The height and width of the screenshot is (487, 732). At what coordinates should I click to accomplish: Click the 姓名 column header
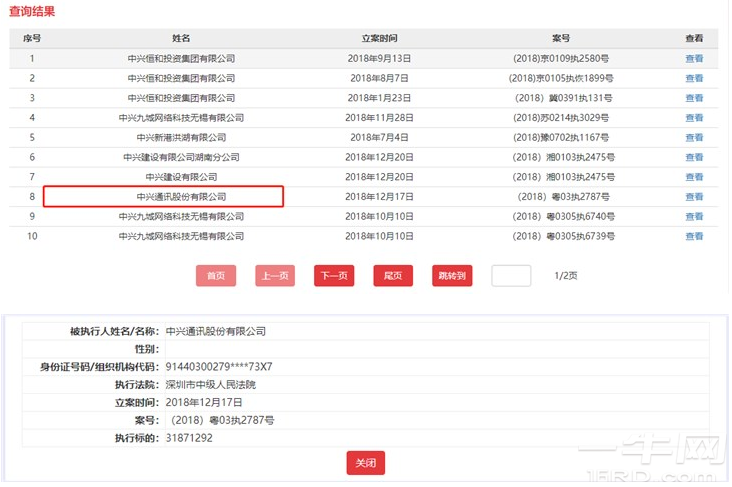click(x=181, y=38)
